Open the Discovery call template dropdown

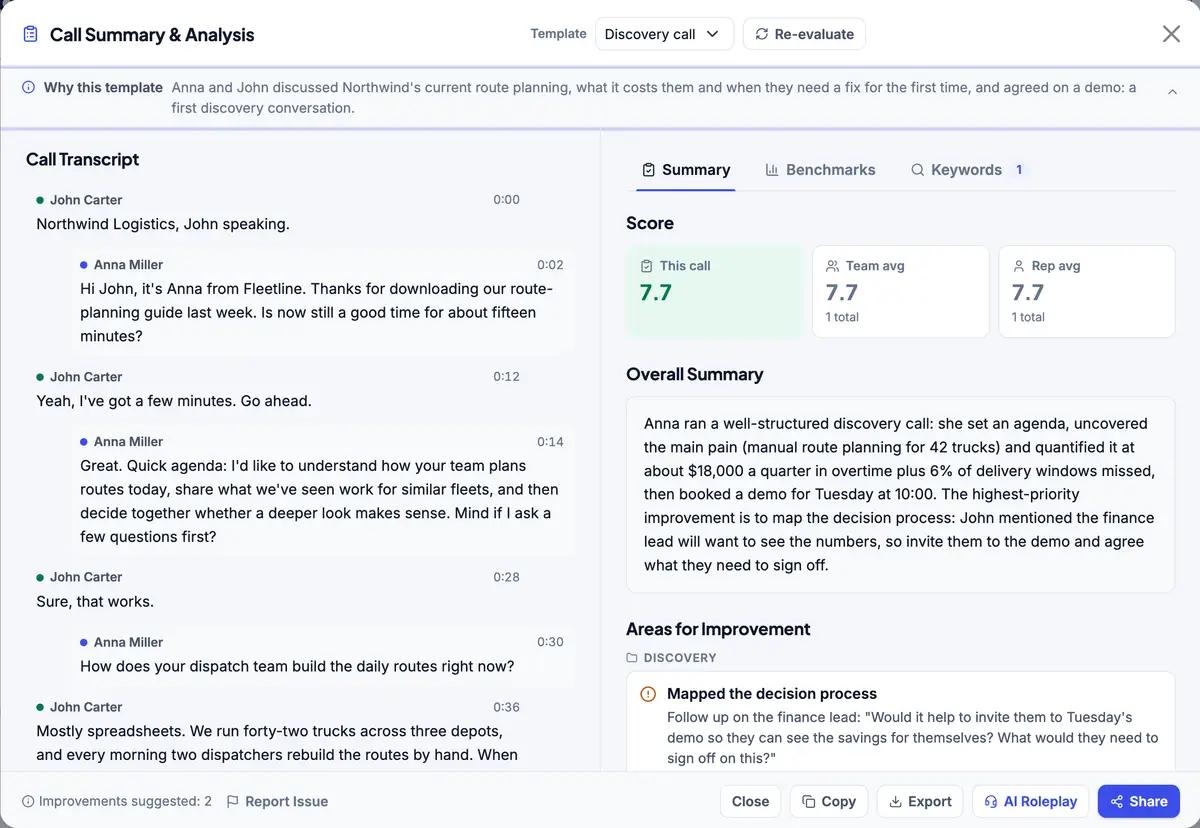point(664,34)
